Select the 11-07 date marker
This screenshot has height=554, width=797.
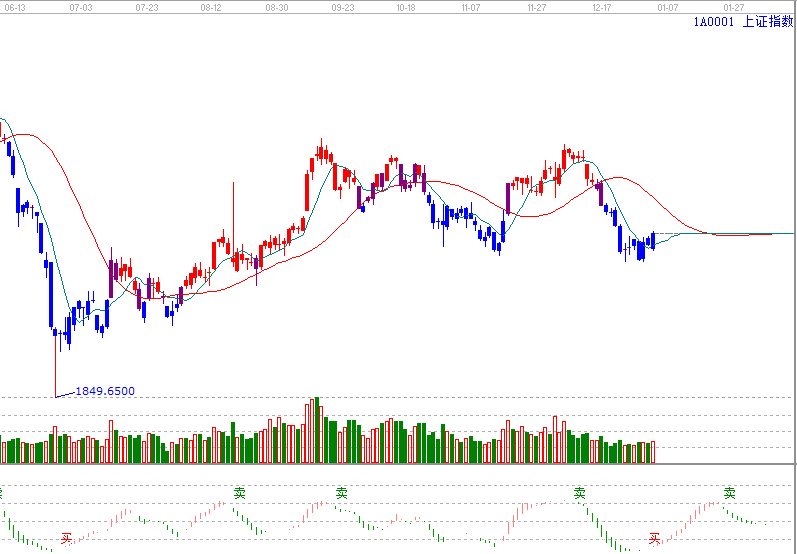click(471, 6)
